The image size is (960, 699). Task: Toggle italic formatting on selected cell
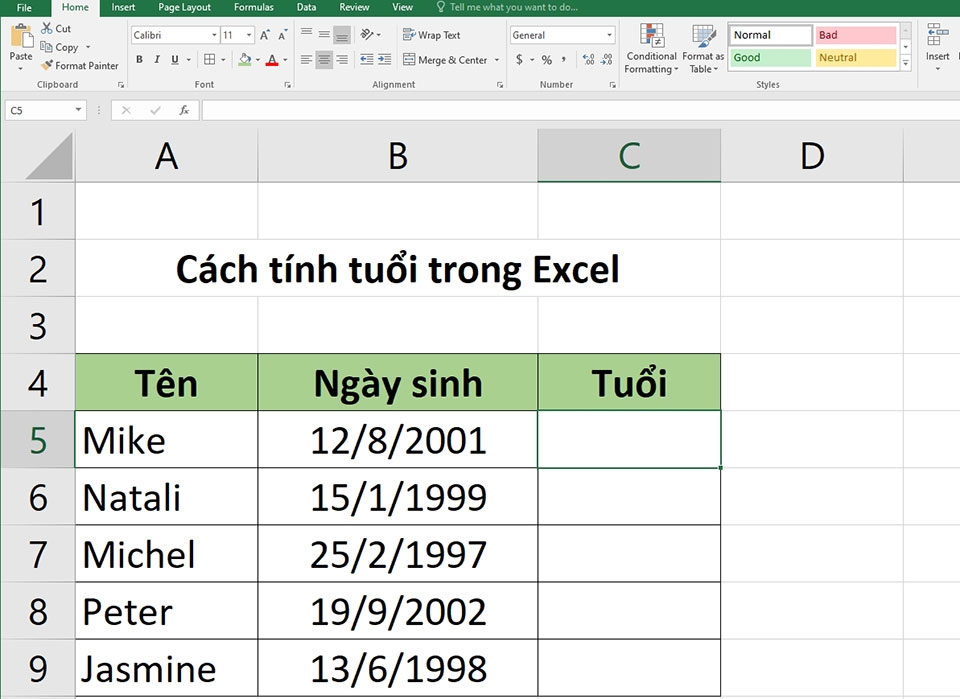pyautogui.click(x=157, y=59)
